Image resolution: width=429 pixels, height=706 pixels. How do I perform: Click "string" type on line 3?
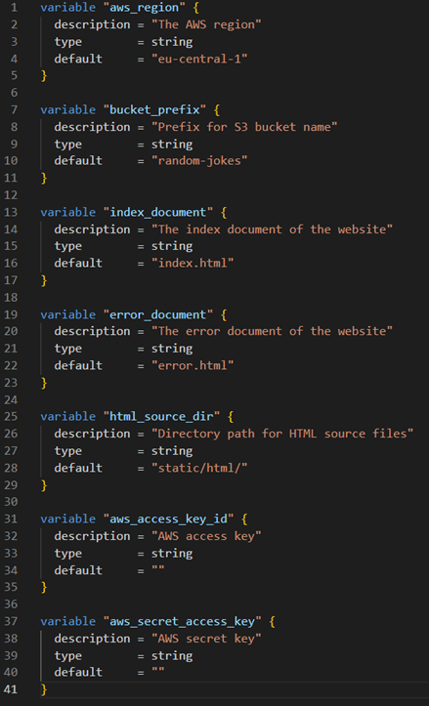(x=172, y=42)
